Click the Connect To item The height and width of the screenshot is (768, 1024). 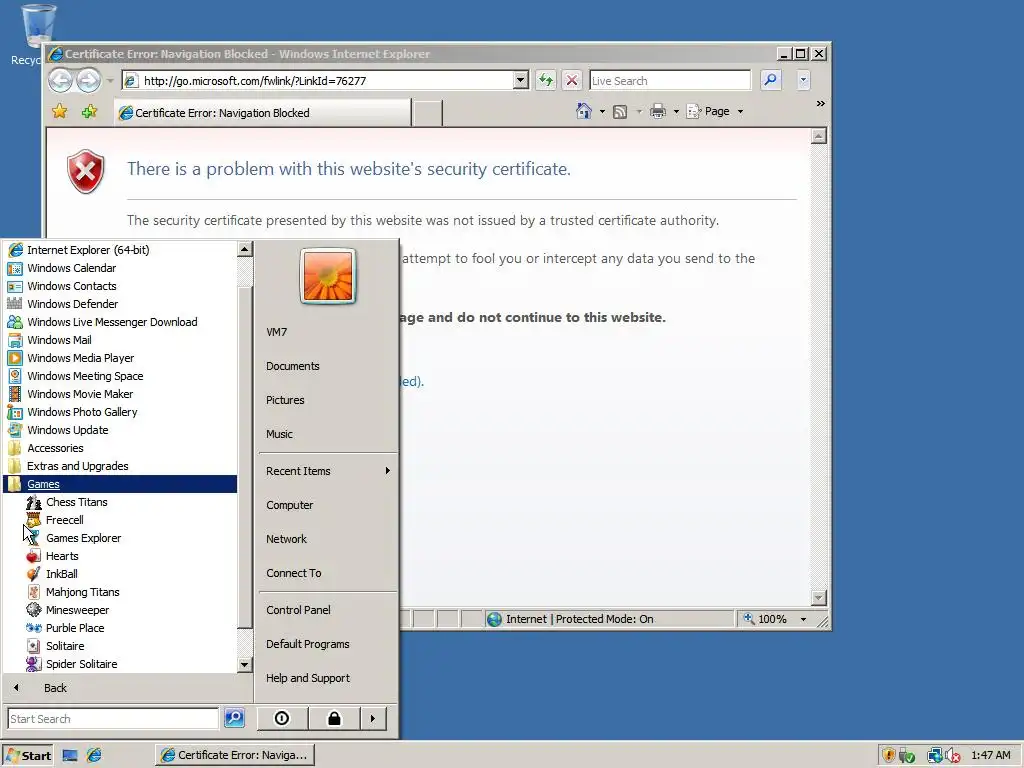(x=293, y=573)
